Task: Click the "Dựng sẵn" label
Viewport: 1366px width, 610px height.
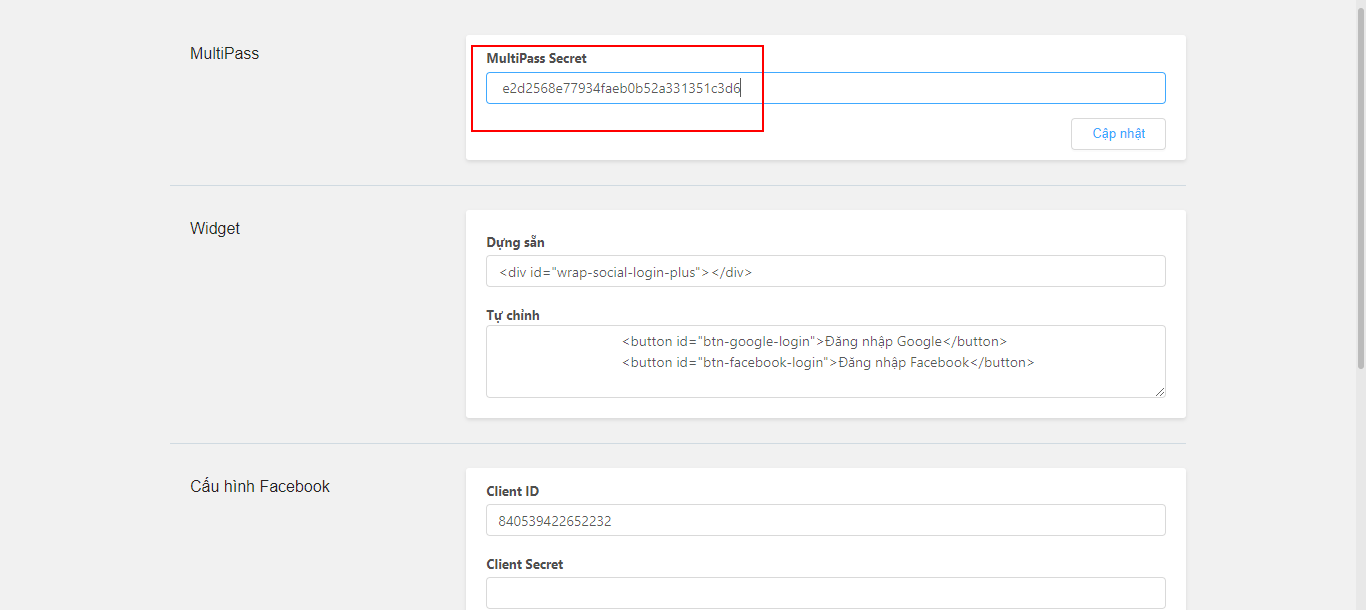Action: [x=515, y=243]
